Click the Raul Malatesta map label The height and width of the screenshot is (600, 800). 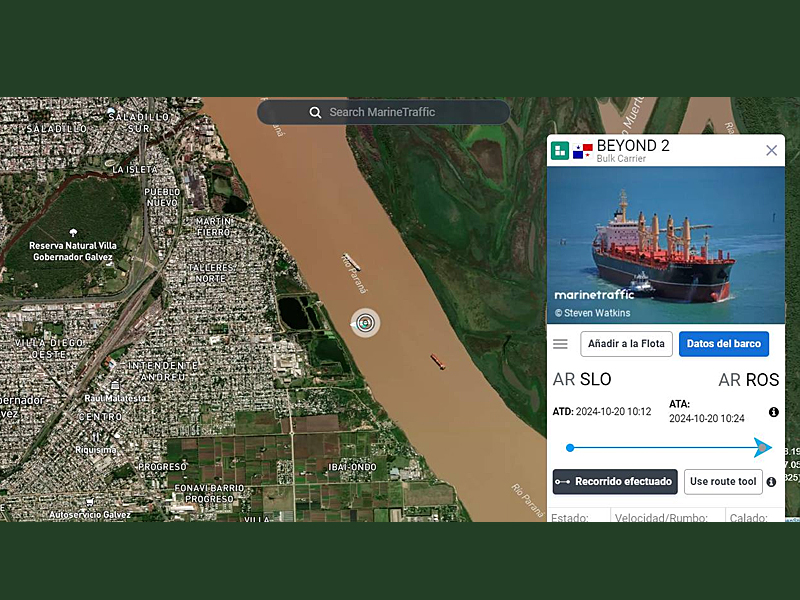tap(115, 398)
